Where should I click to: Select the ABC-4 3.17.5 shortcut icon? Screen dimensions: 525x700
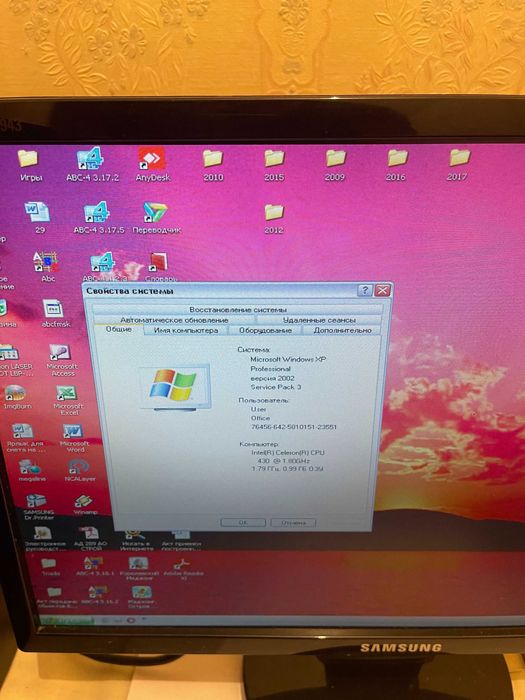point(99,217)
